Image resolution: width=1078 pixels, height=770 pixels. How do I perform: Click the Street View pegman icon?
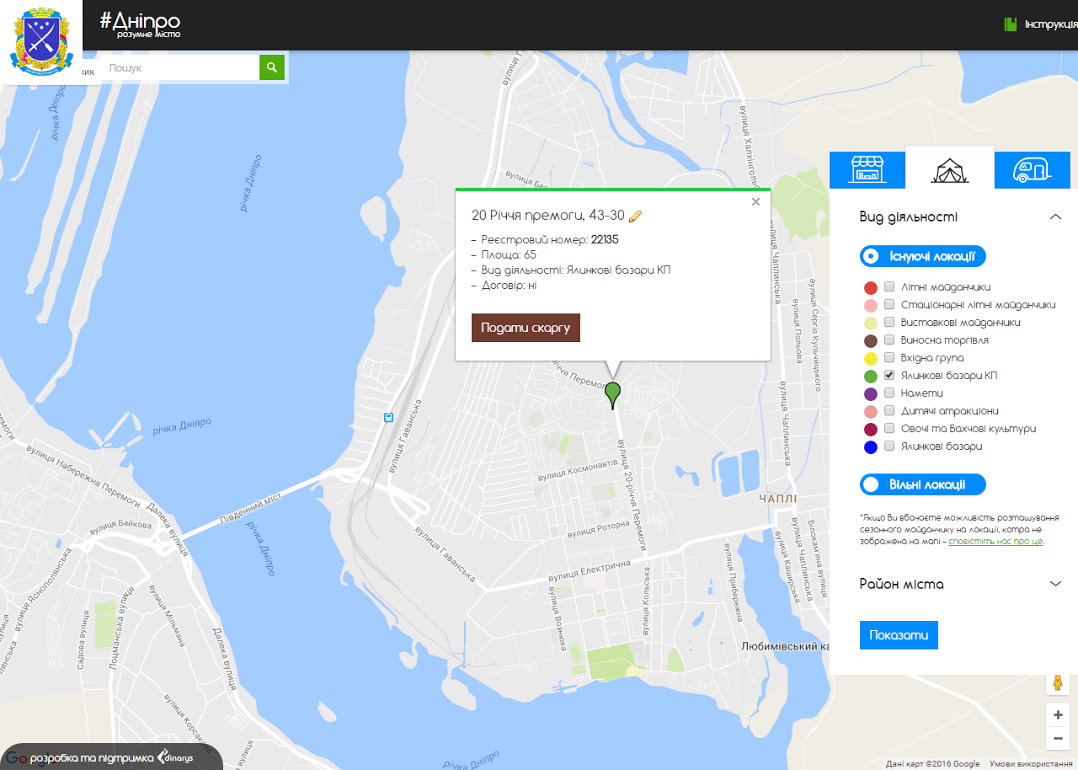pos(1057,683)
